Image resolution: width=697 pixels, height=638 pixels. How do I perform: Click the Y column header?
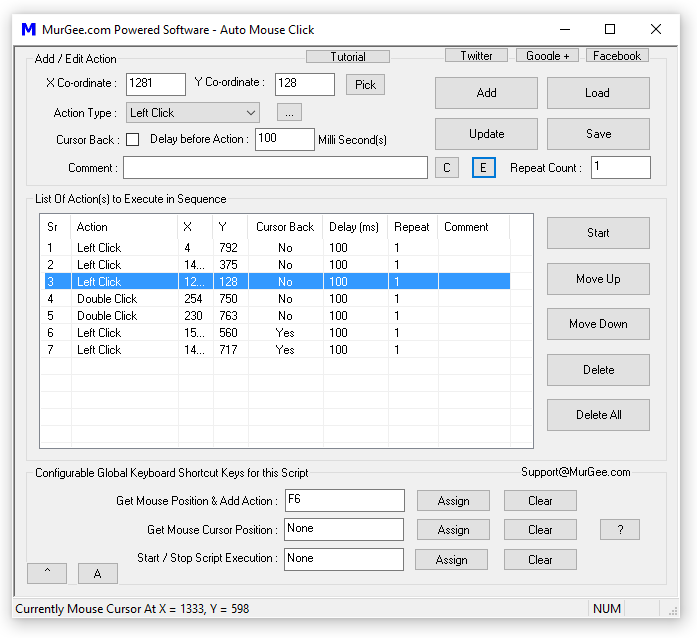click(230, 227)
